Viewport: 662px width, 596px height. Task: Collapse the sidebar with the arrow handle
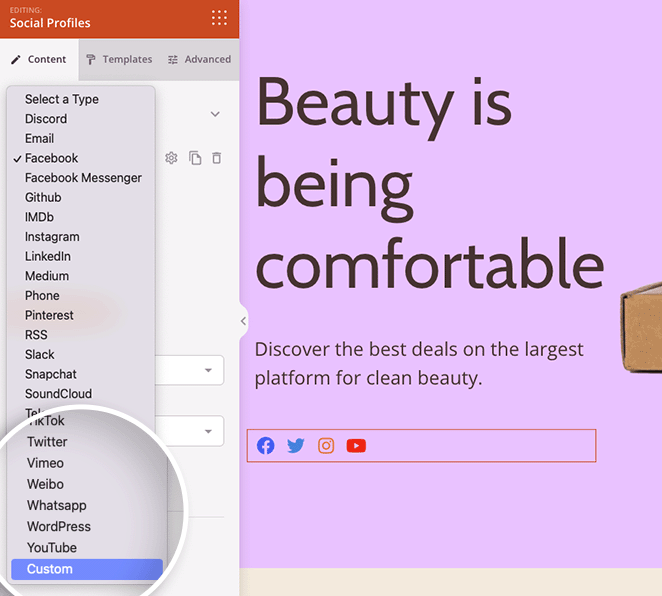click(x=244, y=321)
